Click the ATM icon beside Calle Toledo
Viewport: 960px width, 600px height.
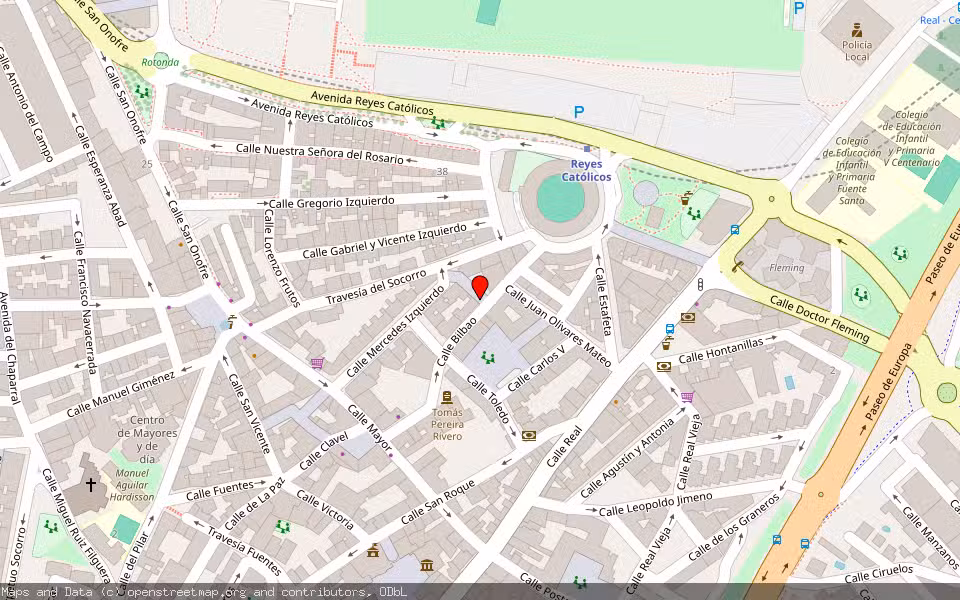tap(528, 436)
